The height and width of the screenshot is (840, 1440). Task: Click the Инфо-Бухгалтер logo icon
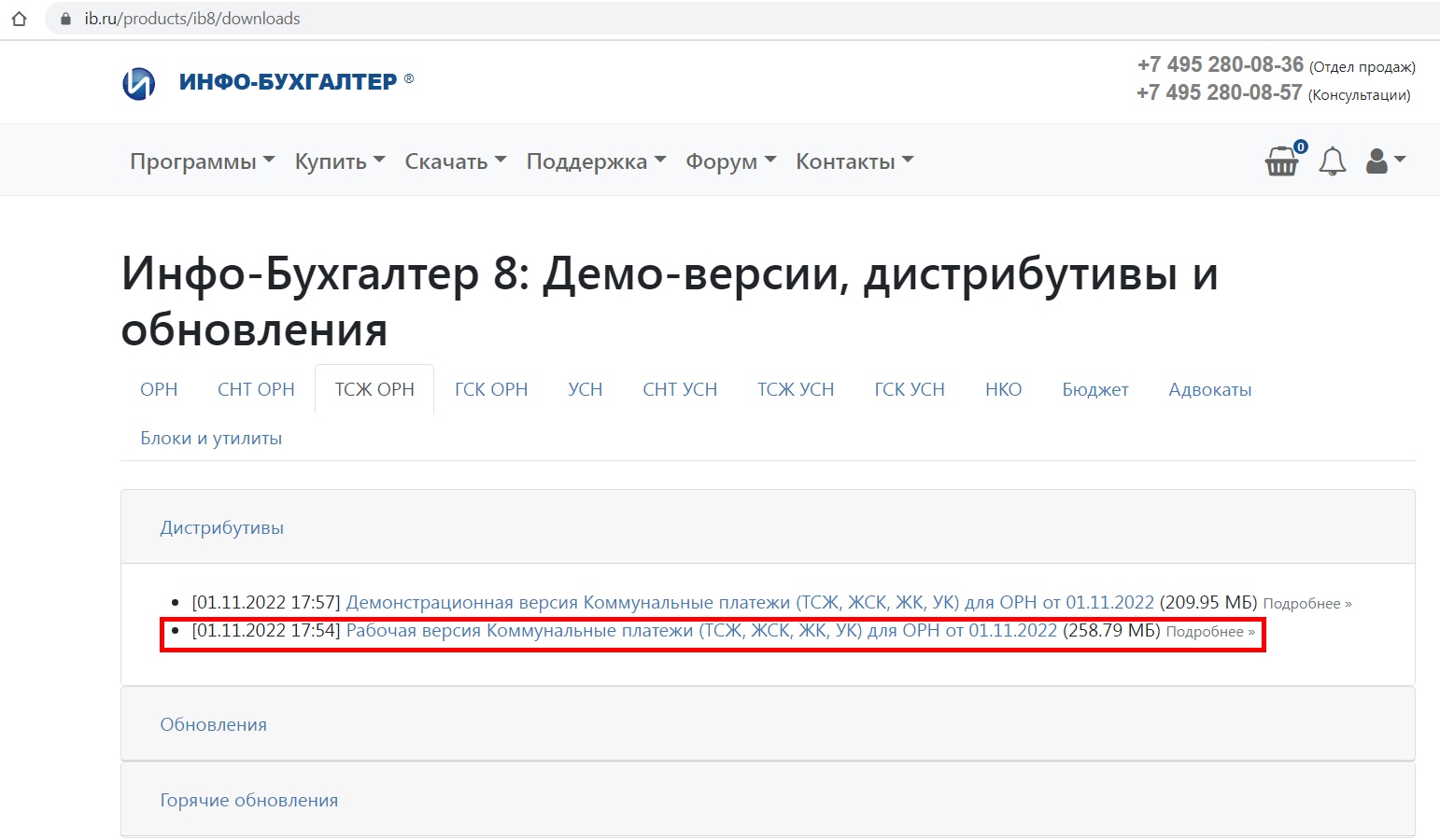pyautogui.click(x=139, y=83)
